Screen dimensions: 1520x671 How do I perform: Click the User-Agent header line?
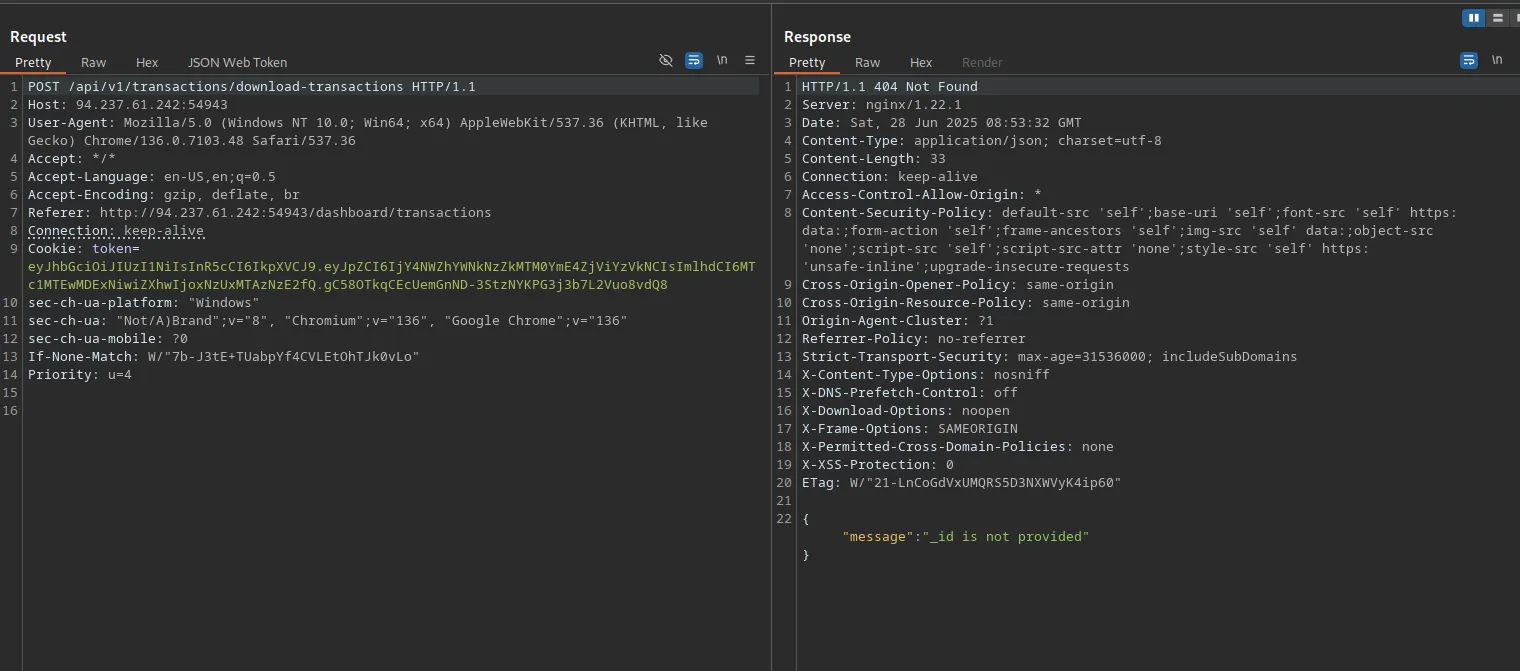368,132
